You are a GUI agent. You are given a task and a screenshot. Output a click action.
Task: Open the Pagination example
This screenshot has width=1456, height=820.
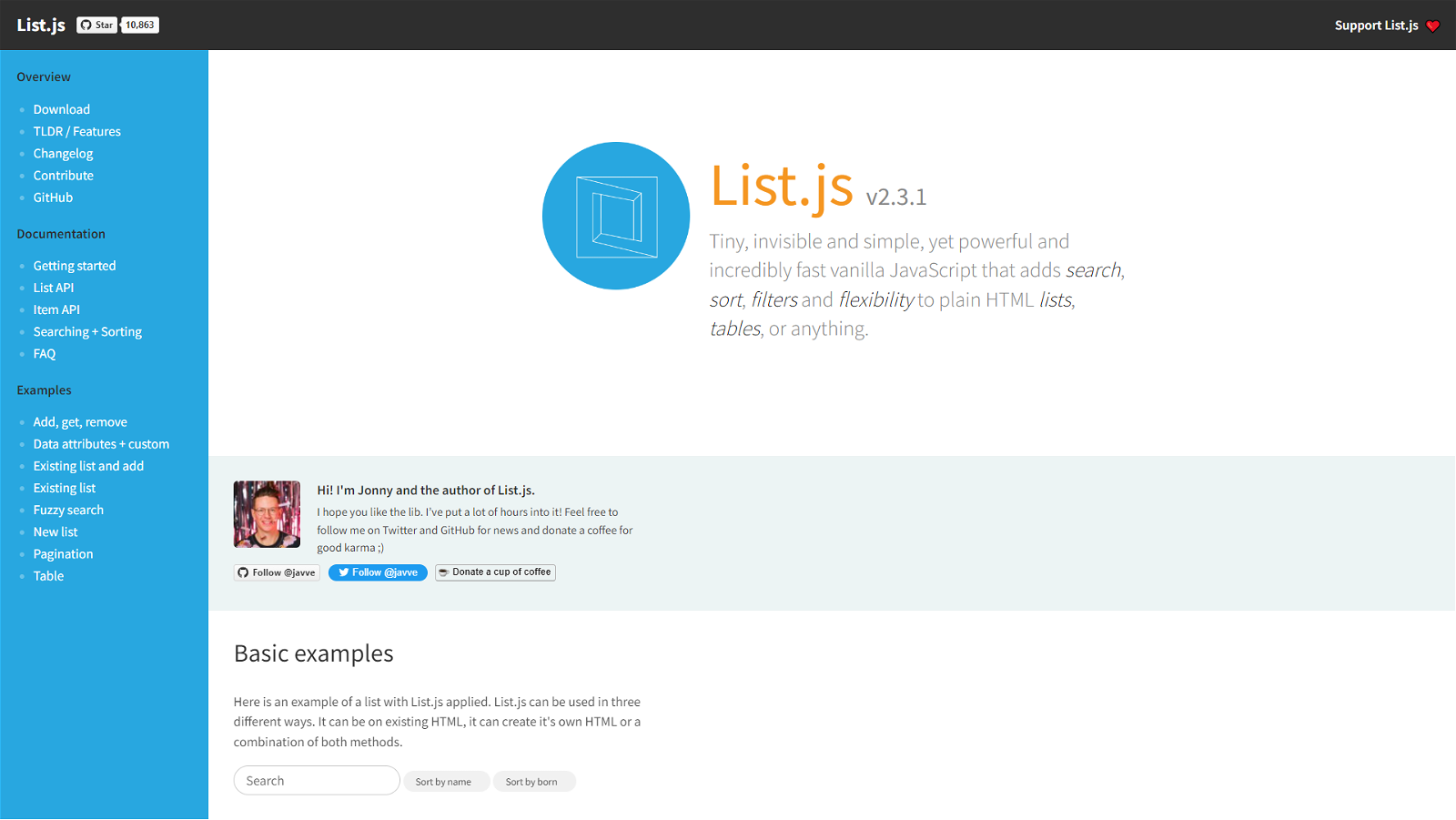[63, 554]
